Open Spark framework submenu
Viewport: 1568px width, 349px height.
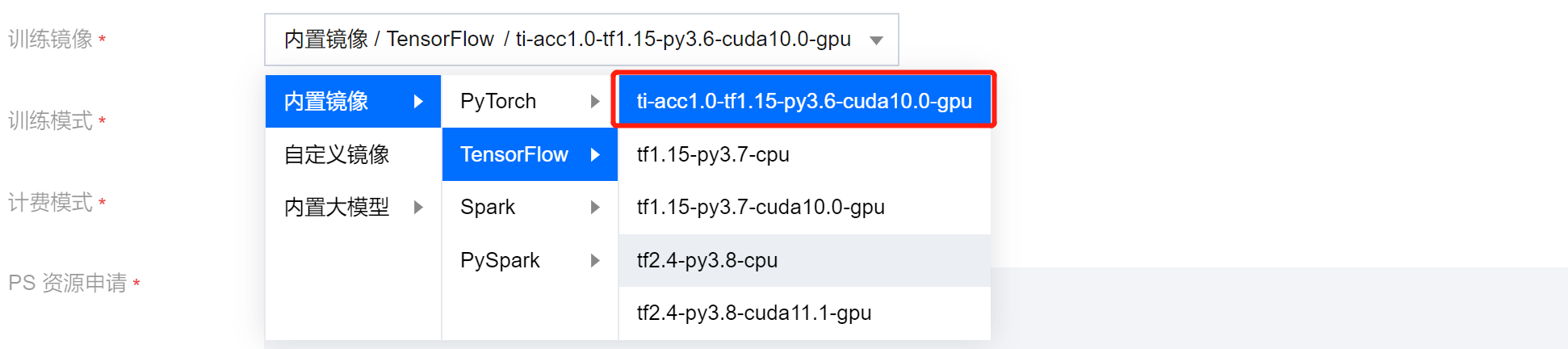coord(488,208)
